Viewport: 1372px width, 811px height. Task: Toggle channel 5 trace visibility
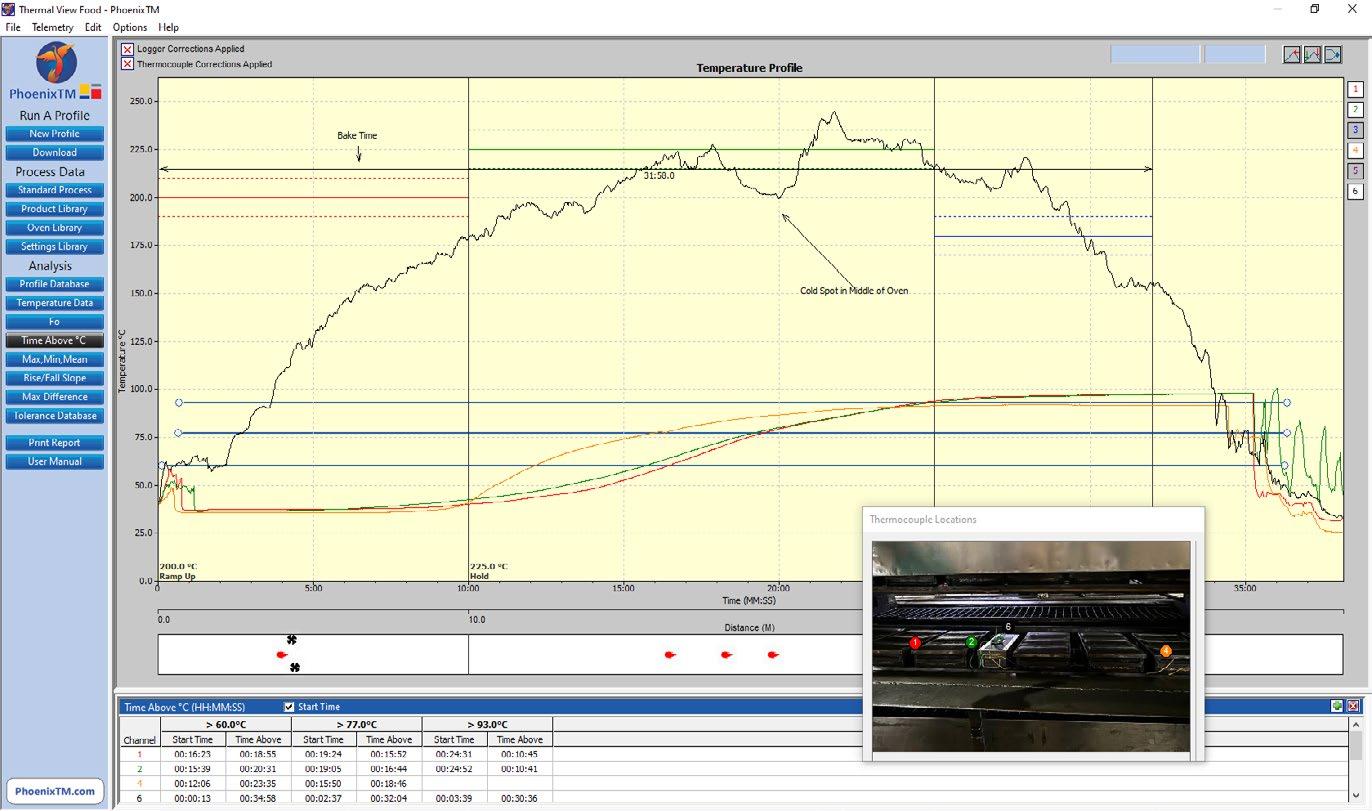[x=1355, y=170]
